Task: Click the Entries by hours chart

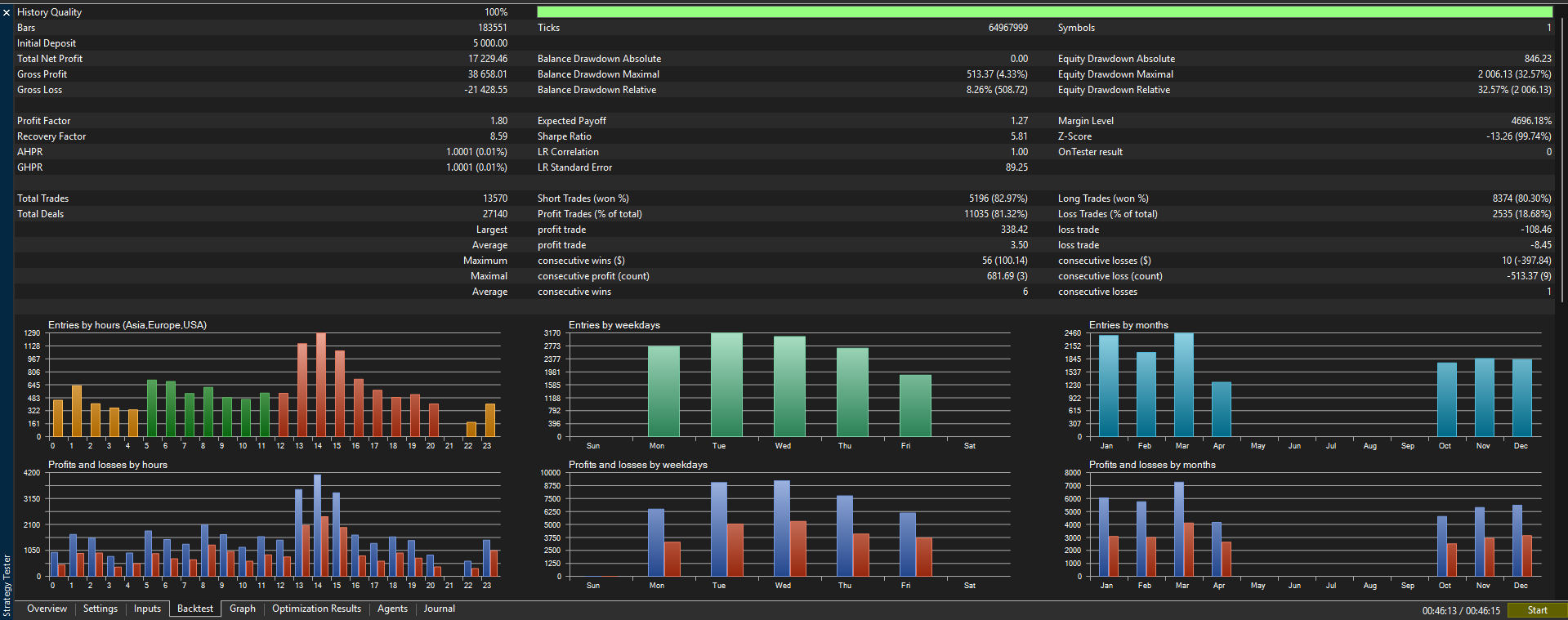Action: 262,384
